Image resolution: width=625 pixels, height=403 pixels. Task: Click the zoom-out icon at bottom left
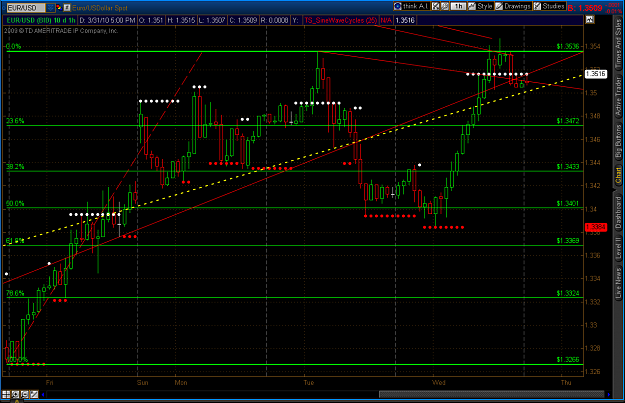(25, 395)
